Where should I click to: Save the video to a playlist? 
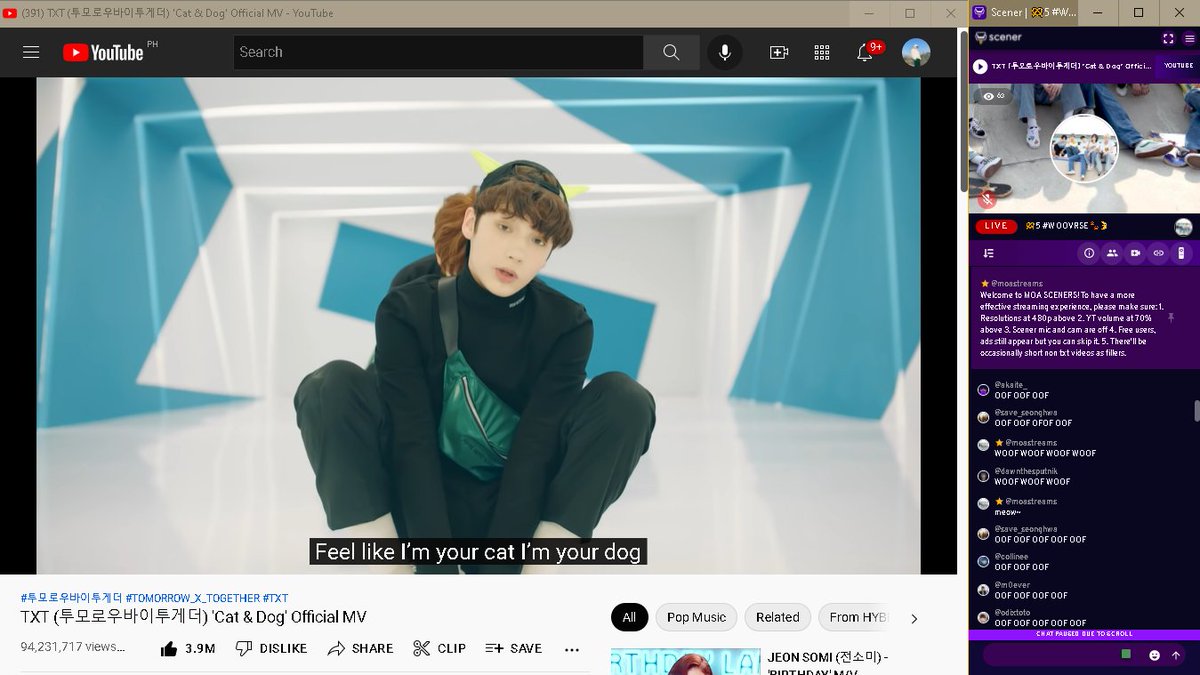coord(513,648)
